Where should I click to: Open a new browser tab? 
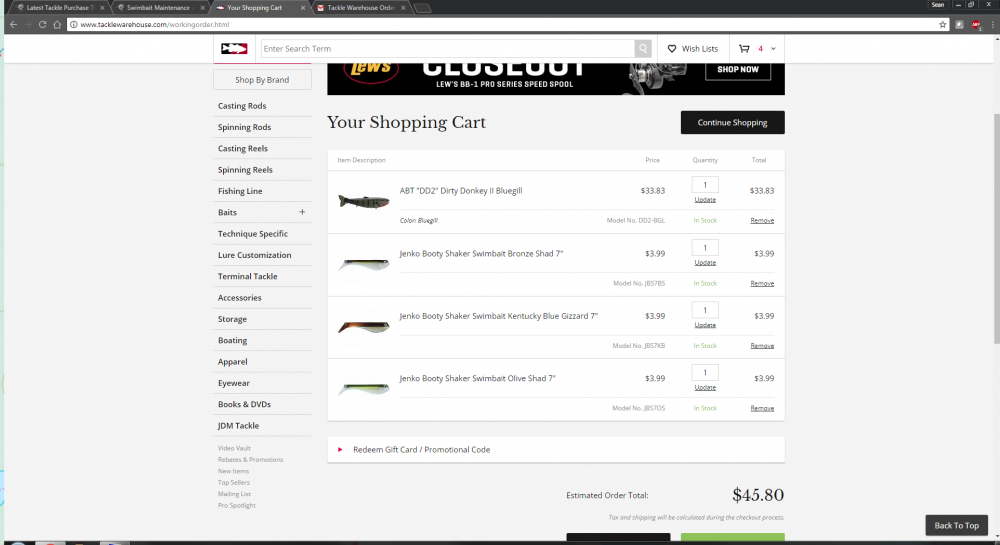(x=423, y=8)
